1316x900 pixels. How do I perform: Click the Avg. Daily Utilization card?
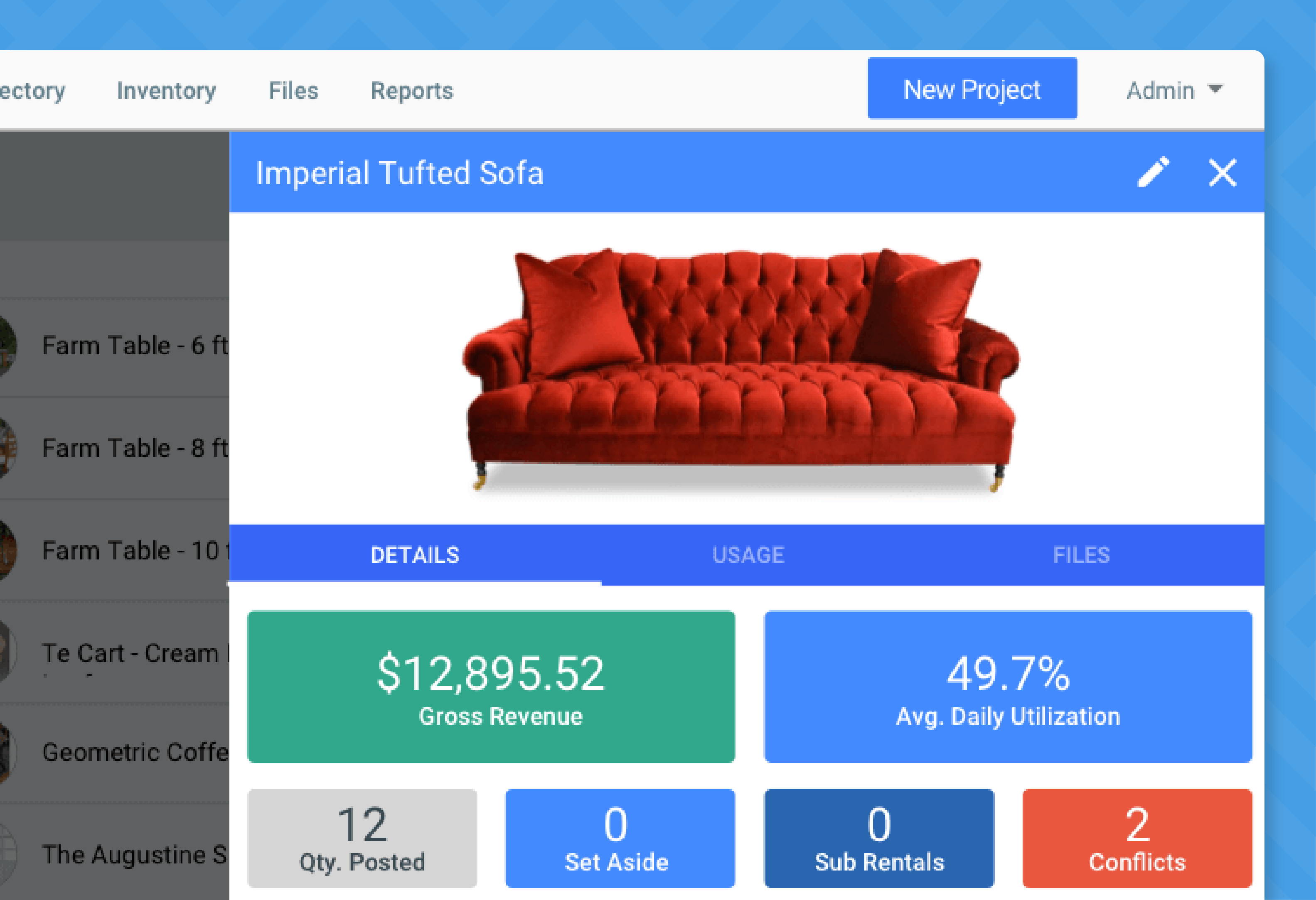pyautogui.click(x=1008, y=687)
